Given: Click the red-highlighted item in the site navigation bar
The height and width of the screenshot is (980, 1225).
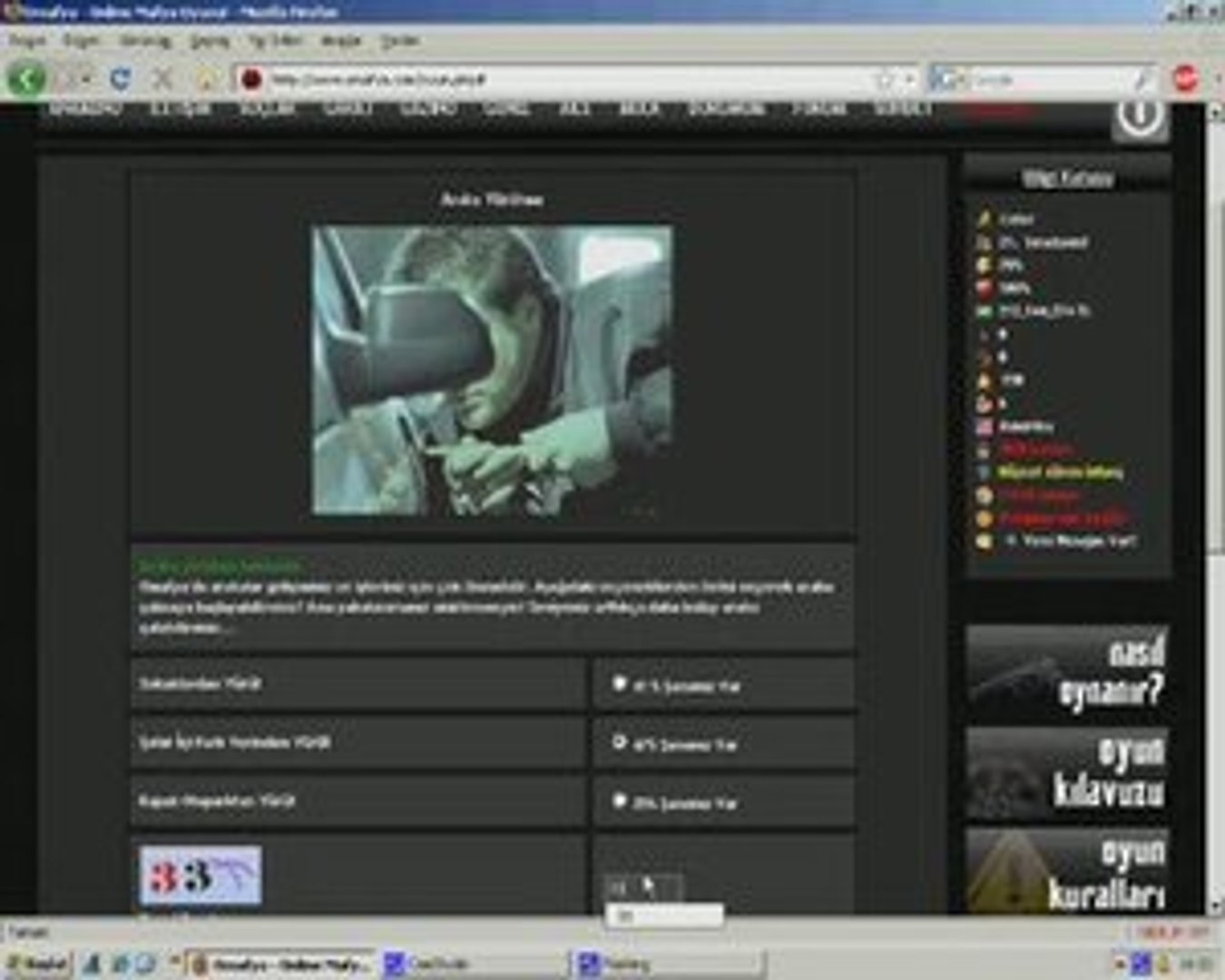Looking at the screenshot, I should (x=998, y=110).
